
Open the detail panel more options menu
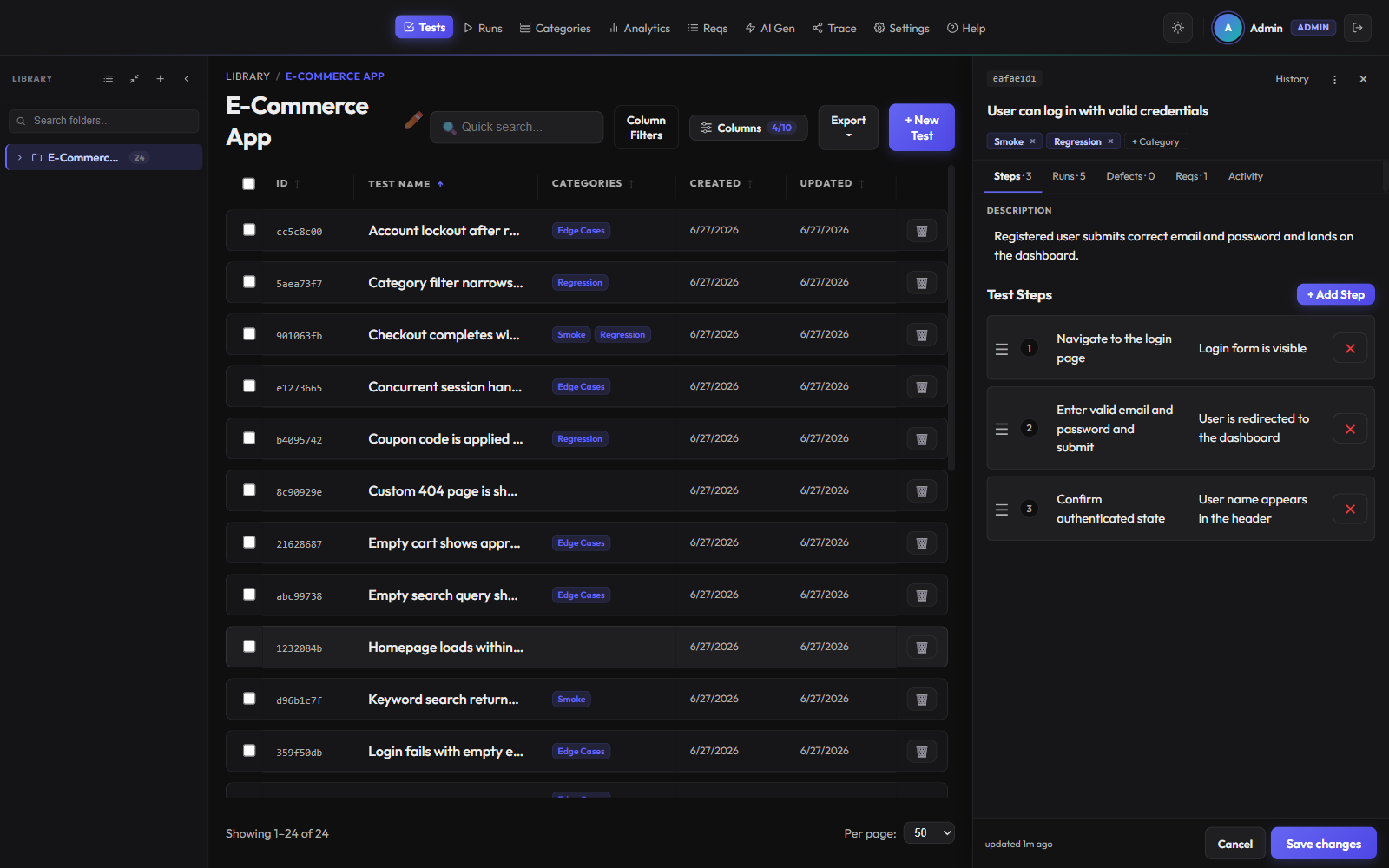point(1334,79)
